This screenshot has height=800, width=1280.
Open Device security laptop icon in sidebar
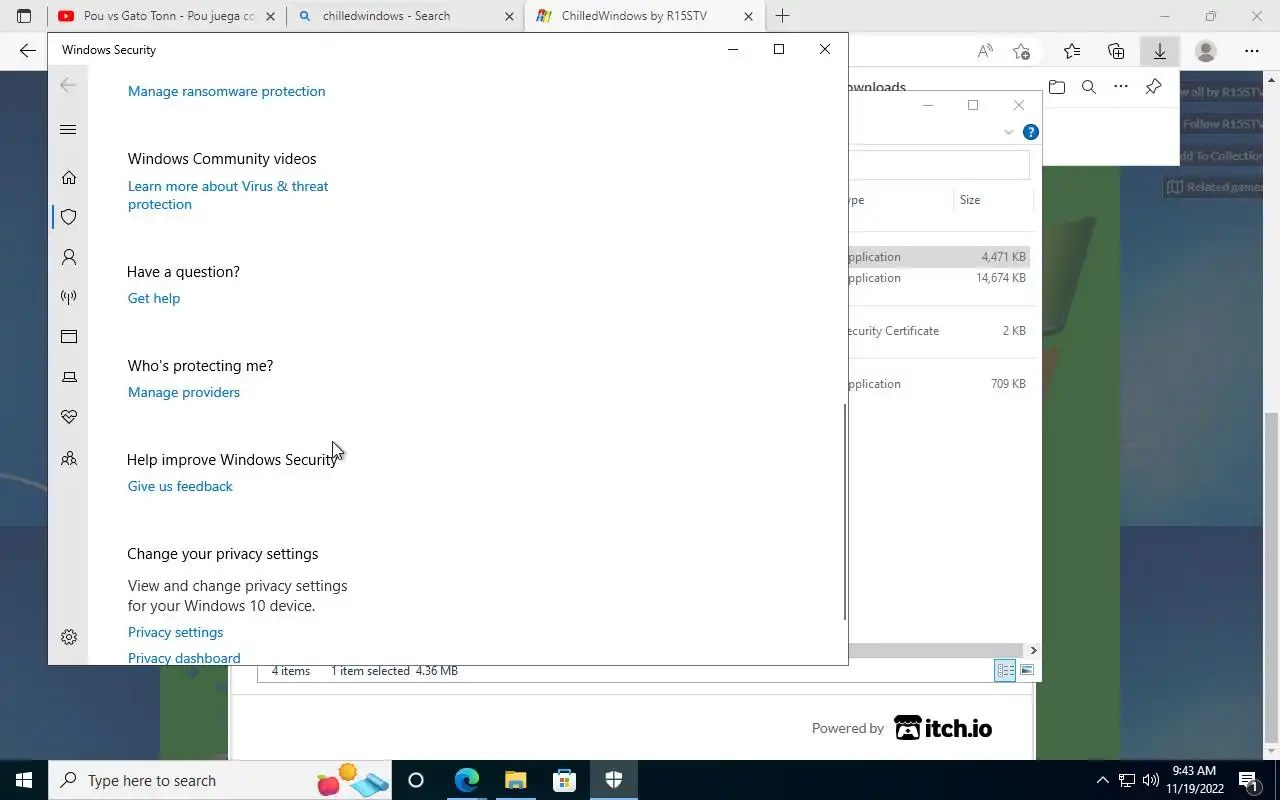[x=69, y=377]
